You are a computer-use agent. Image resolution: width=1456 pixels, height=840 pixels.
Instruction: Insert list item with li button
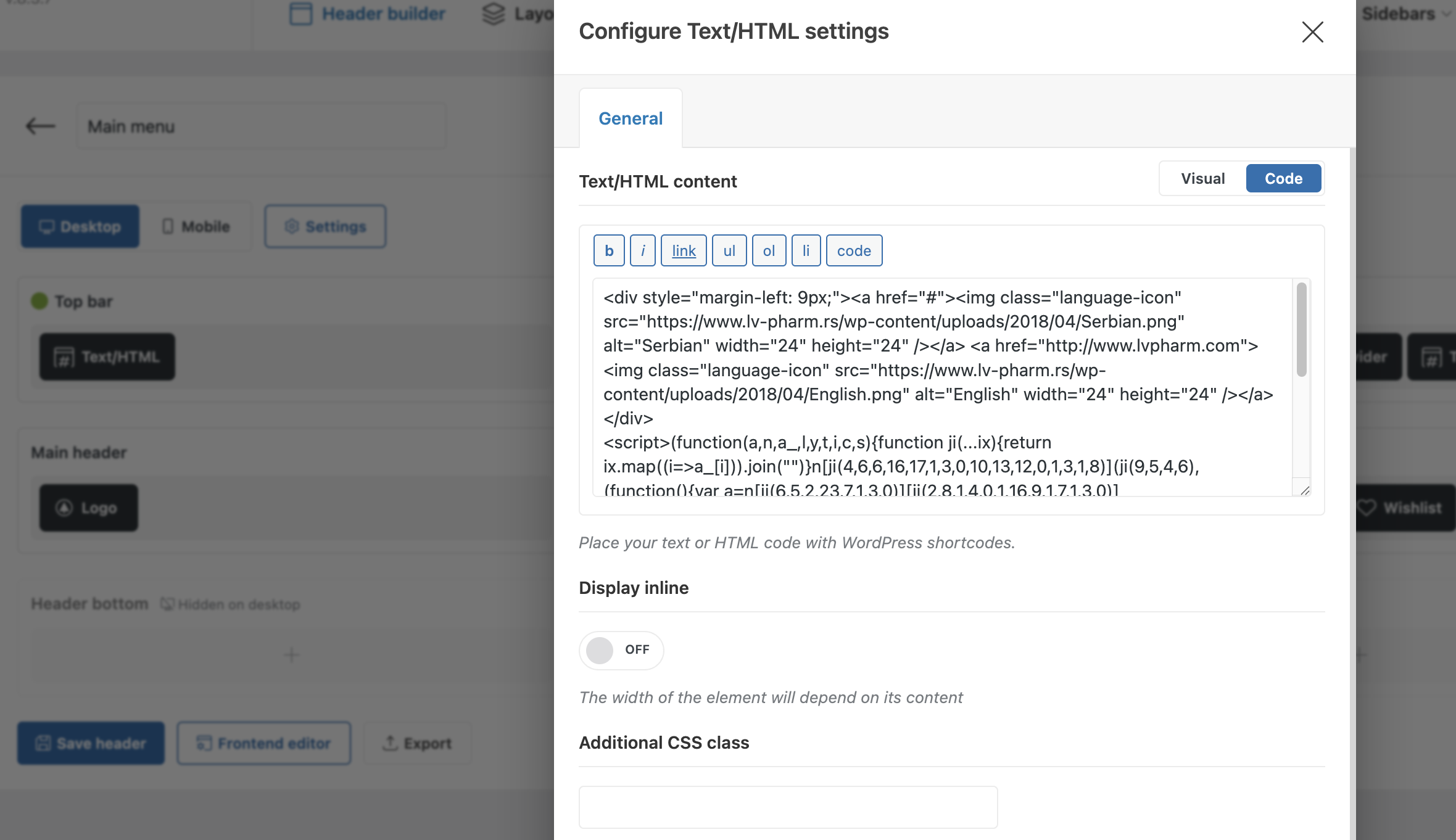tap(806, 250)
